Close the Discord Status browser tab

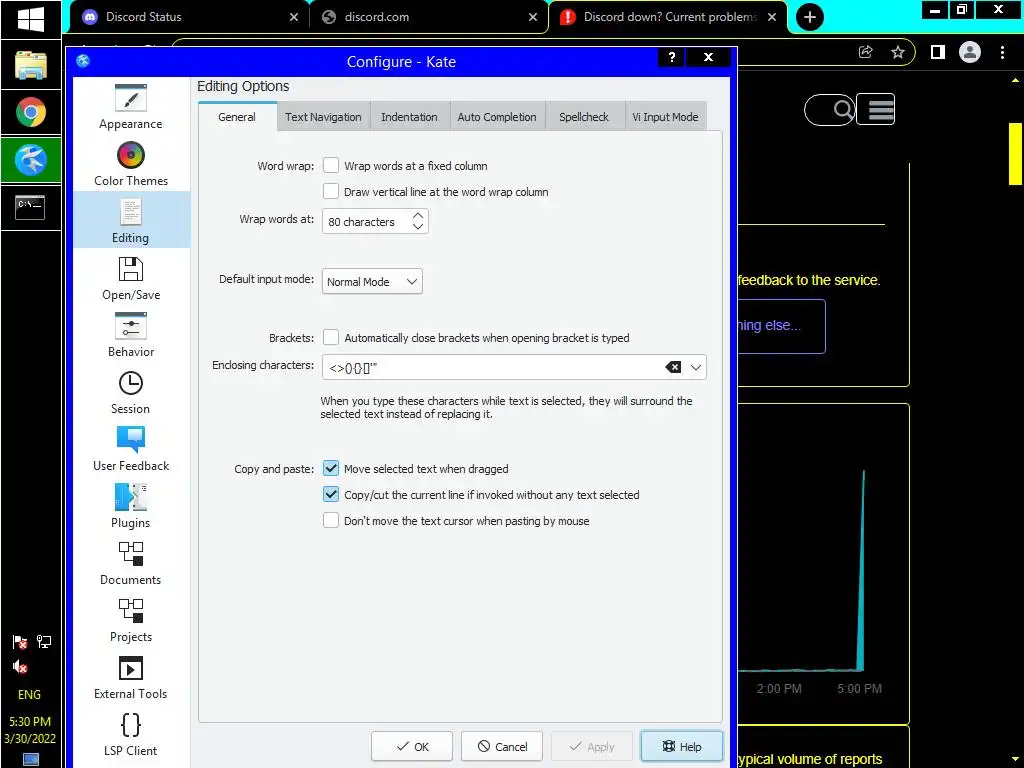pos(294,17)
